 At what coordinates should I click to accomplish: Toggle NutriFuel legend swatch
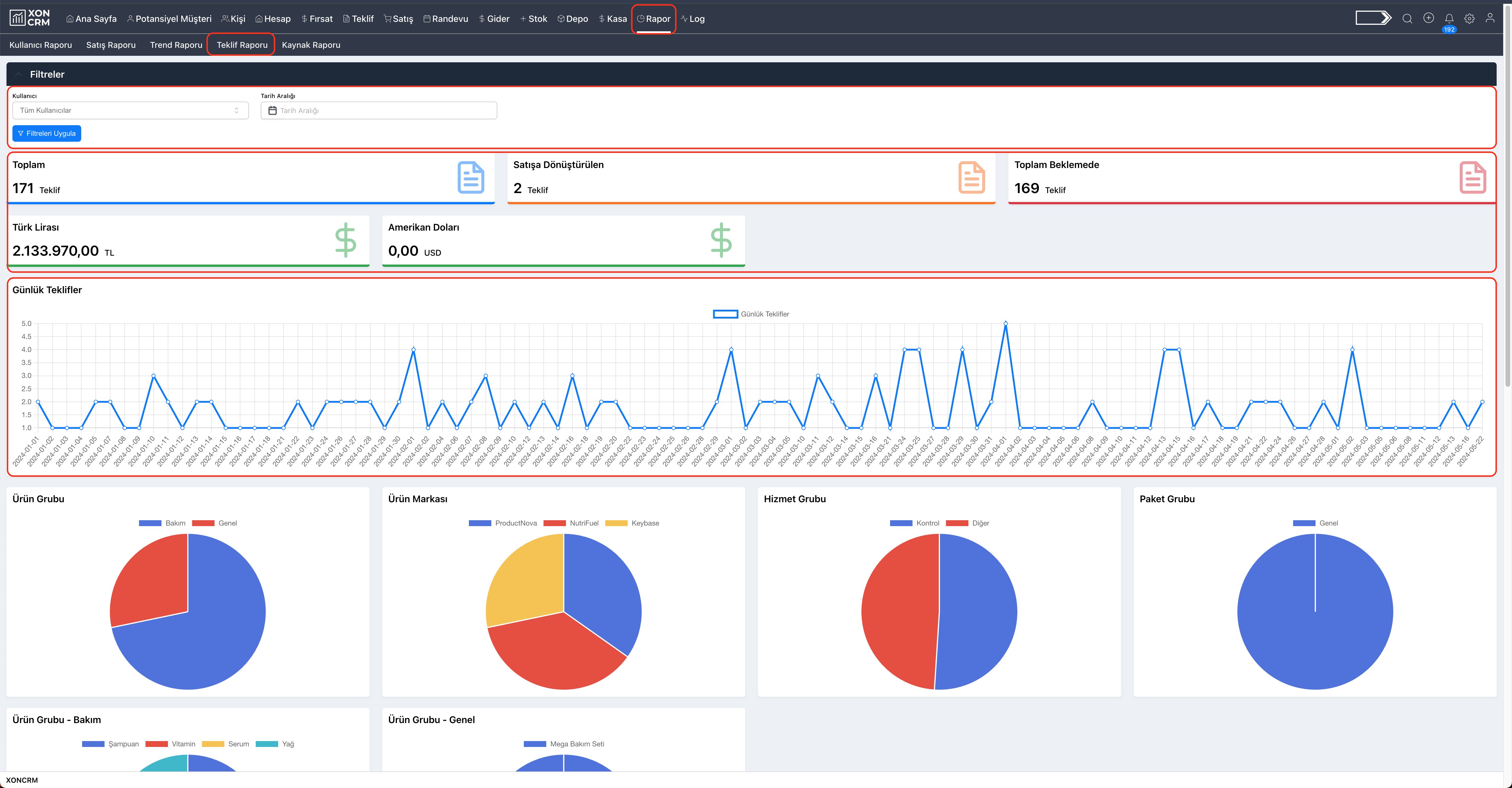point(554,523)
